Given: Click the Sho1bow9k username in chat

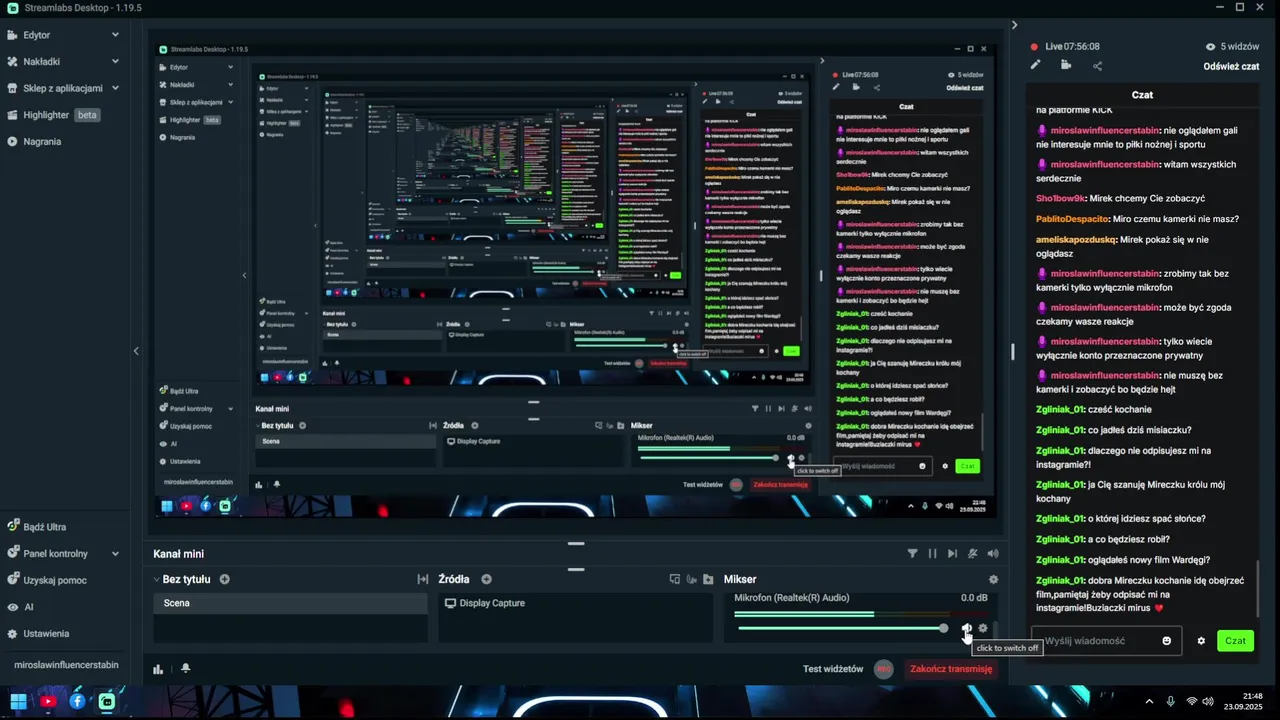Looking at the screenshot, I should (x=1060, y=198).
